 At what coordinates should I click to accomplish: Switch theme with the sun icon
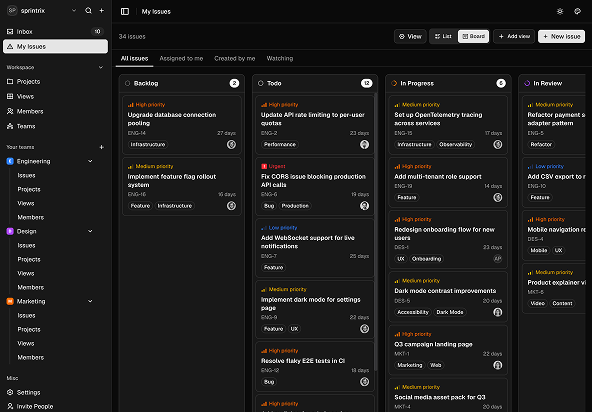pos(560,11)
